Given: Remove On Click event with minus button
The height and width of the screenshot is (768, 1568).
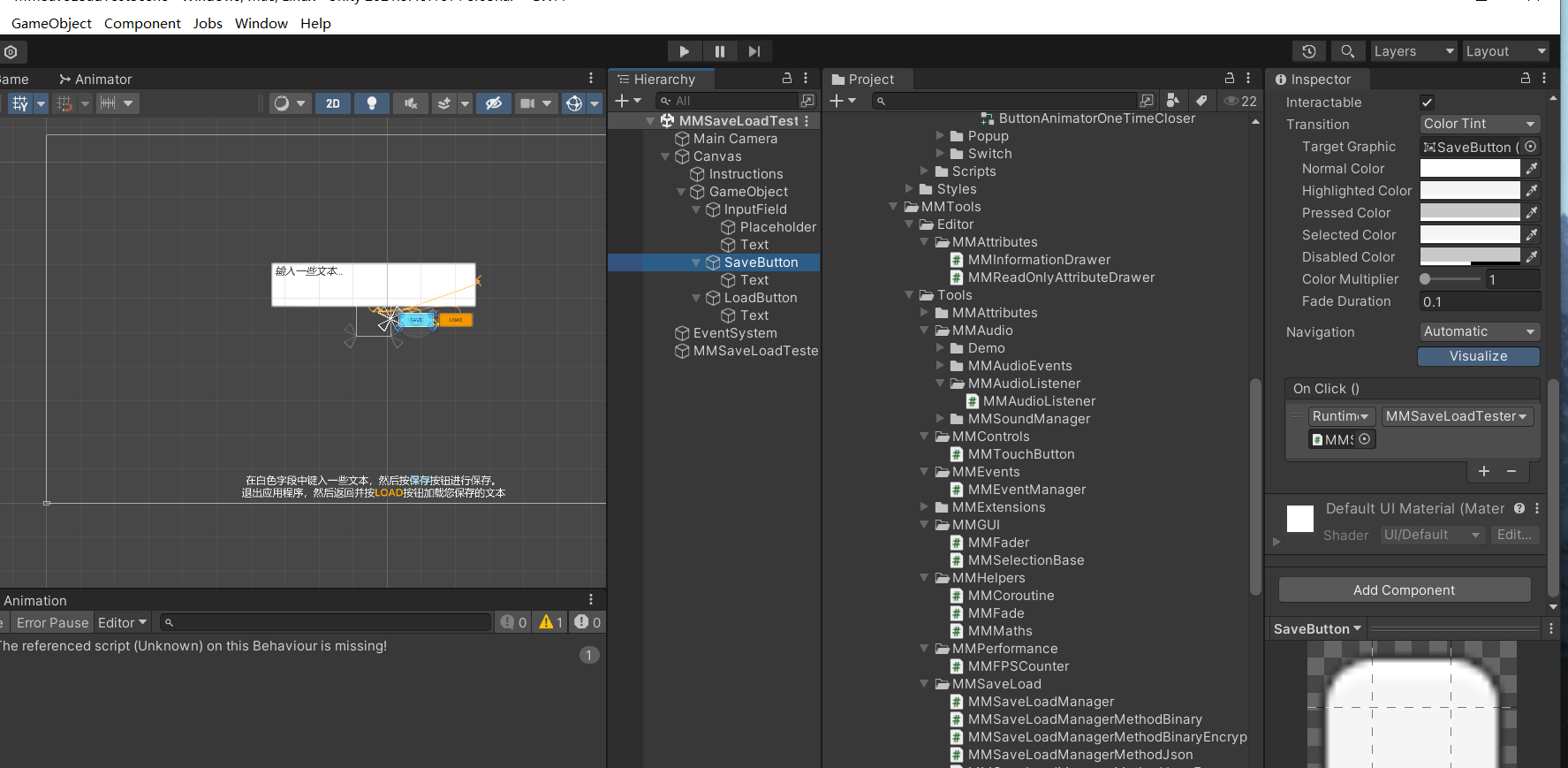Looking at the screenshot, I should [x=1511, y=471].
